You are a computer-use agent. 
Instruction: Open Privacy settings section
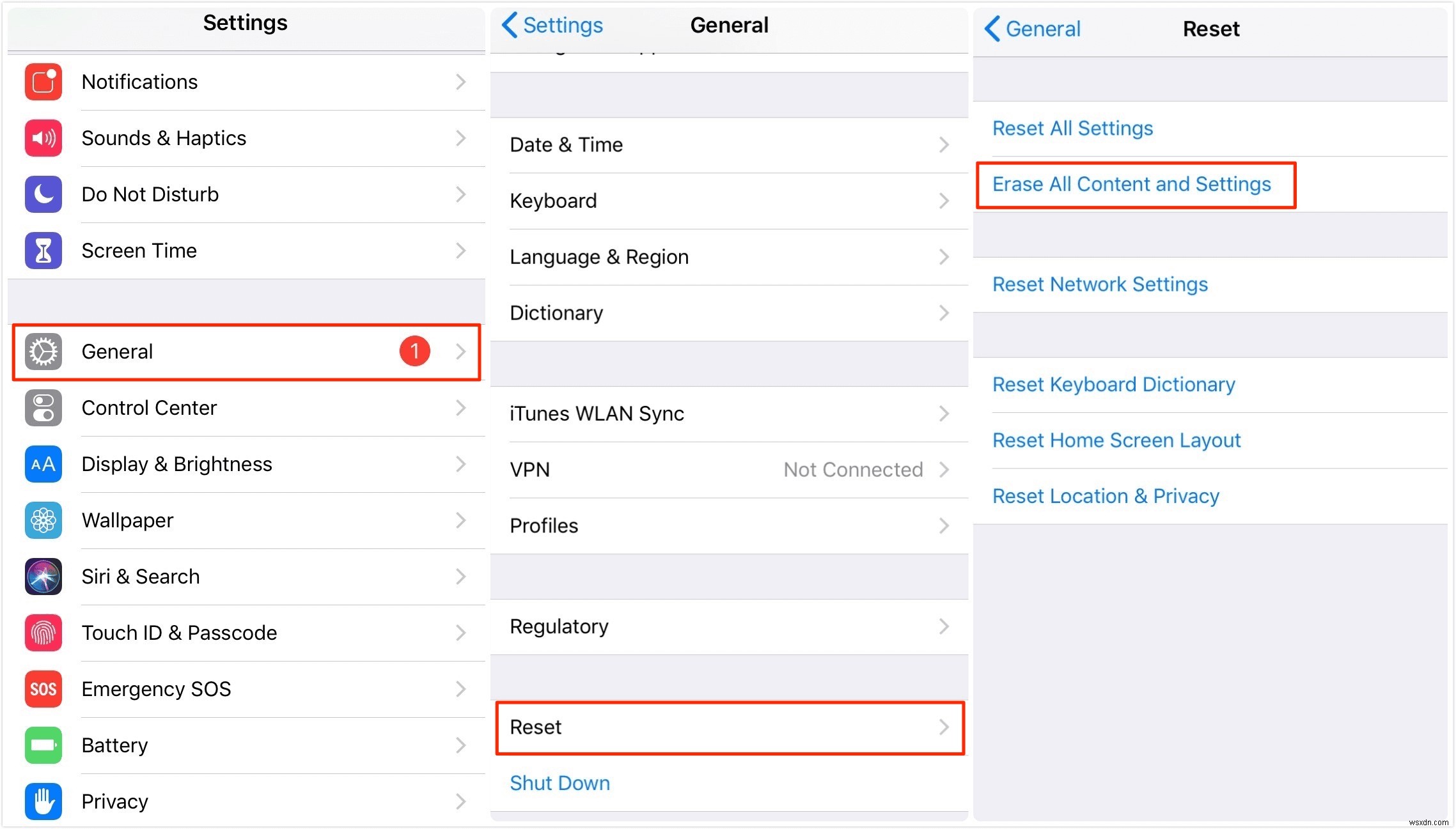tap(246, 801)
